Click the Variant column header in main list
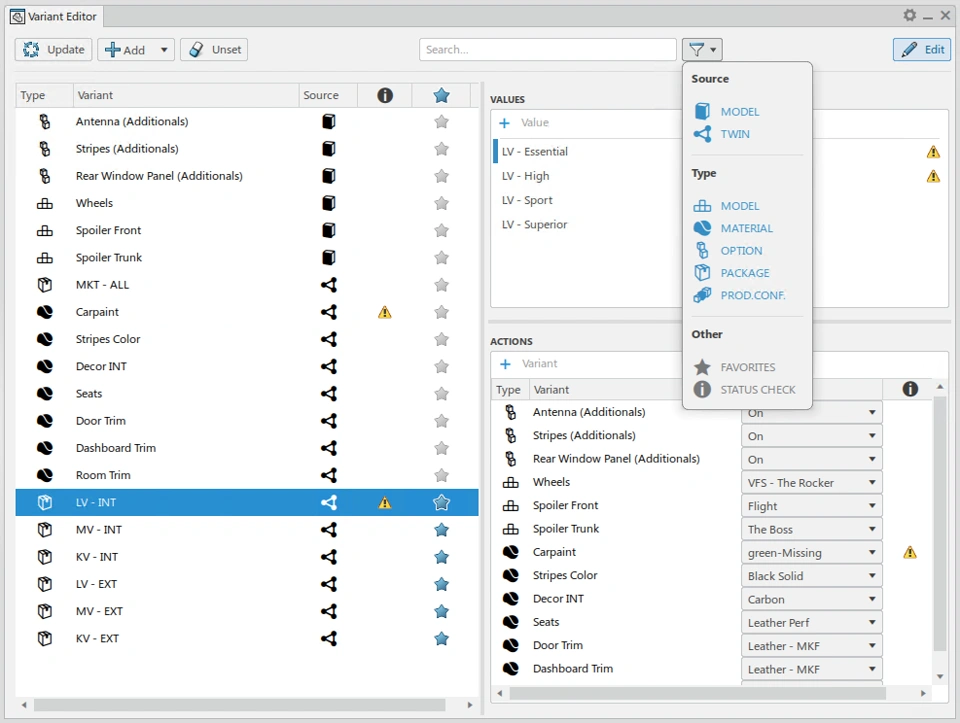The image size is (960, 723). (x=186, y=96)
